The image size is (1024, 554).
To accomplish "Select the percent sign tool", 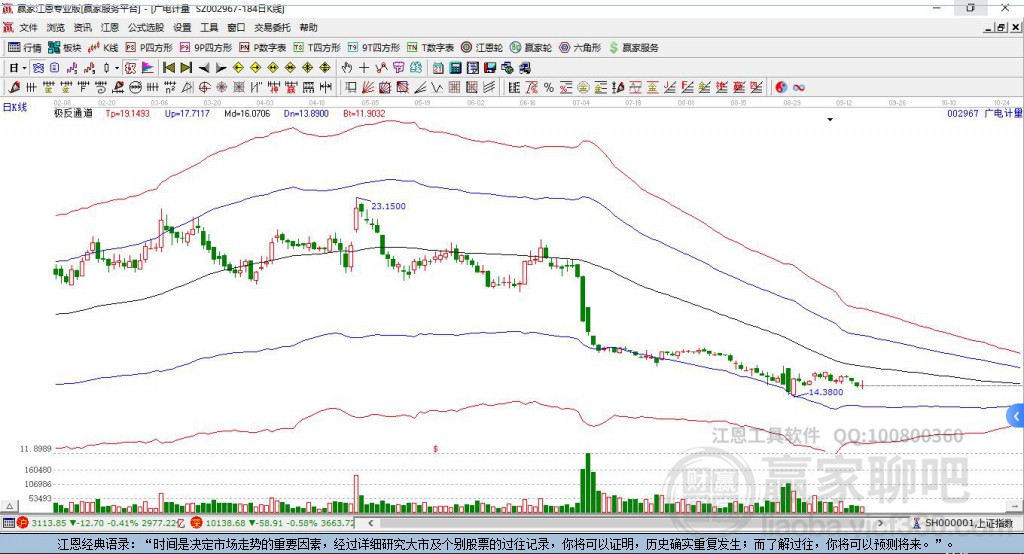I will point(549,88).
